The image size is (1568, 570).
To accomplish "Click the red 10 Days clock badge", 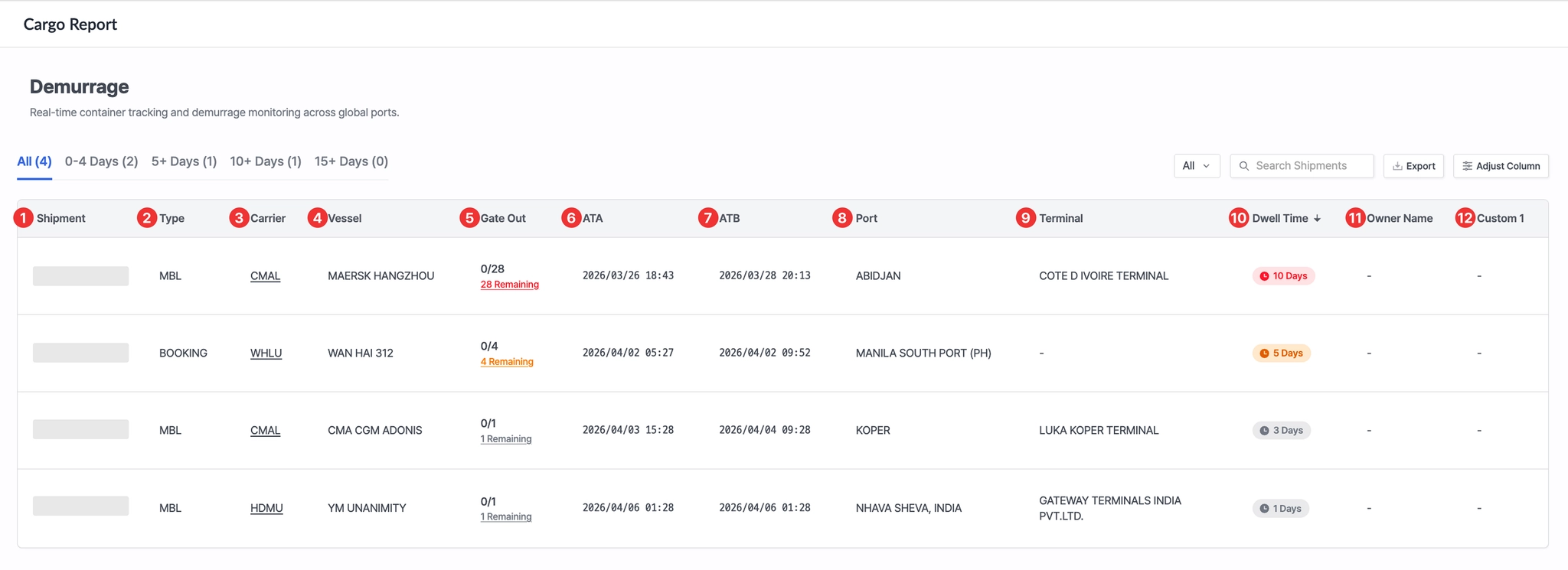I will click(1283, 276).
